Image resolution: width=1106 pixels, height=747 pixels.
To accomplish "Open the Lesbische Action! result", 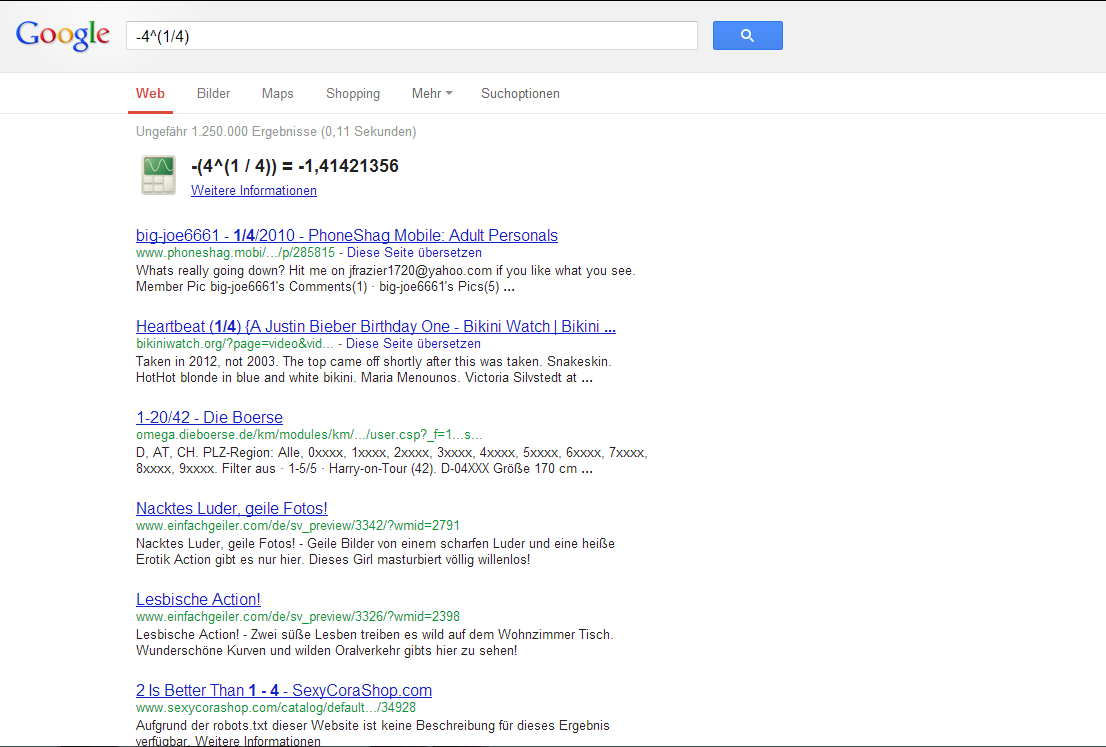I will point(198,600).
